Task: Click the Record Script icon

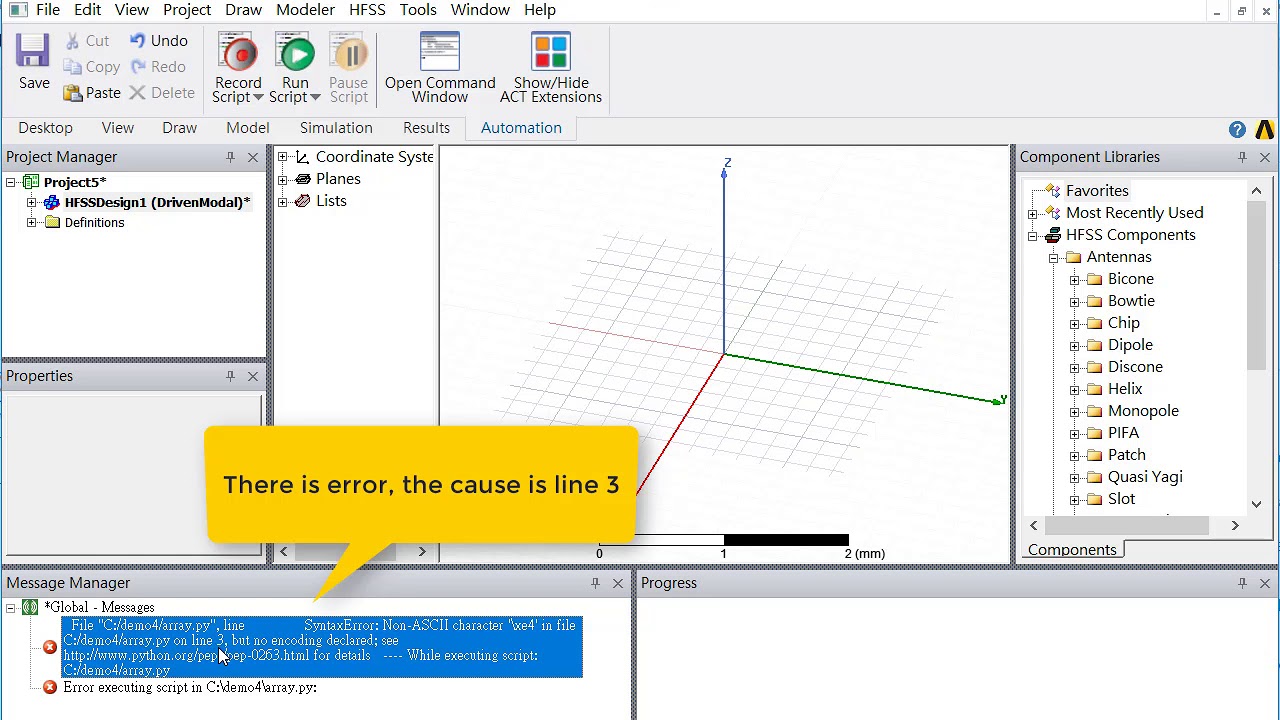Action: coord(238,52)
